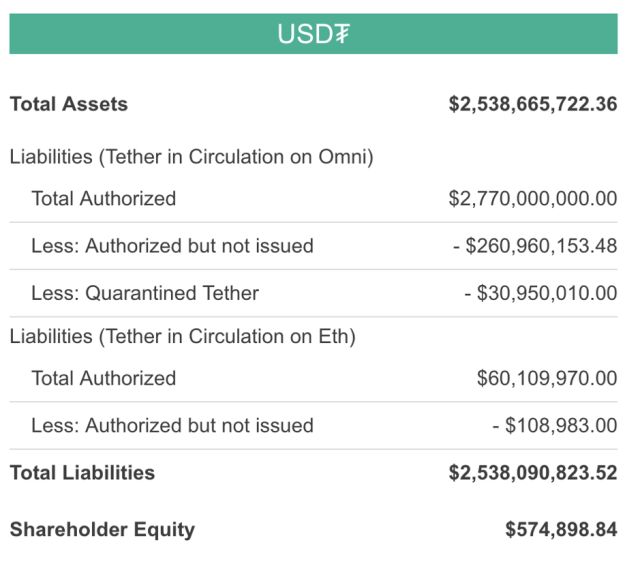Image resolution: width=640 pixels, height=568 pixels.
Task: Click the $574,898.84 shareholder equity value
Action: [x=561, y=529]
